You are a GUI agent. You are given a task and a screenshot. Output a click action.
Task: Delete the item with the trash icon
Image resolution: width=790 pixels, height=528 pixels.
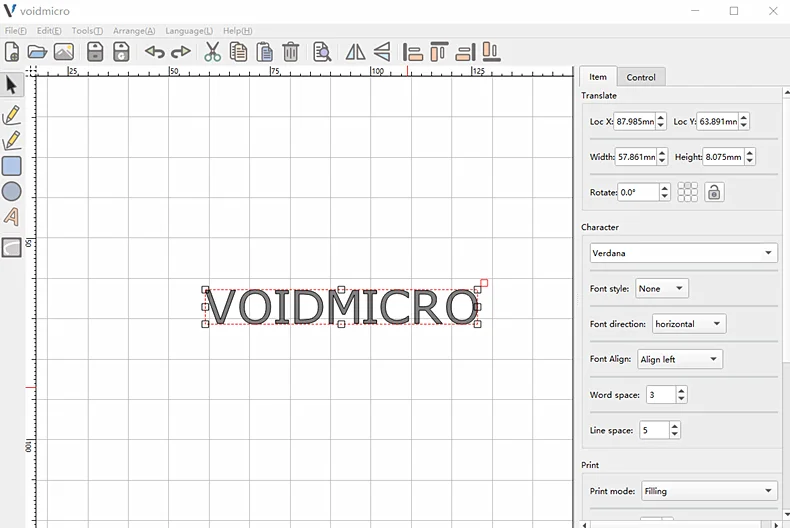tap(291, 52)
